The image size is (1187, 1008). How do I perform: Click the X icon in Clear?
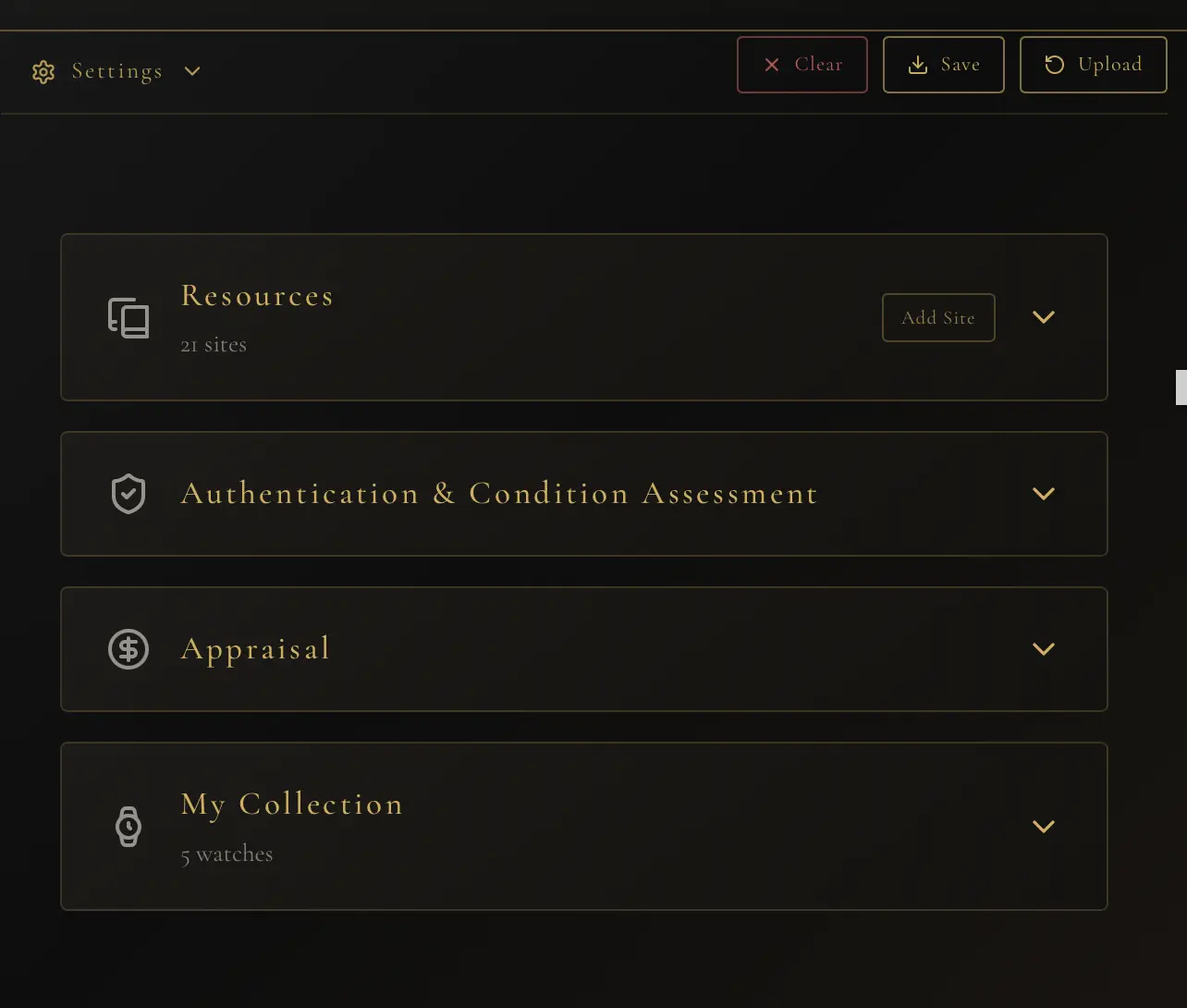click(772, 65)
